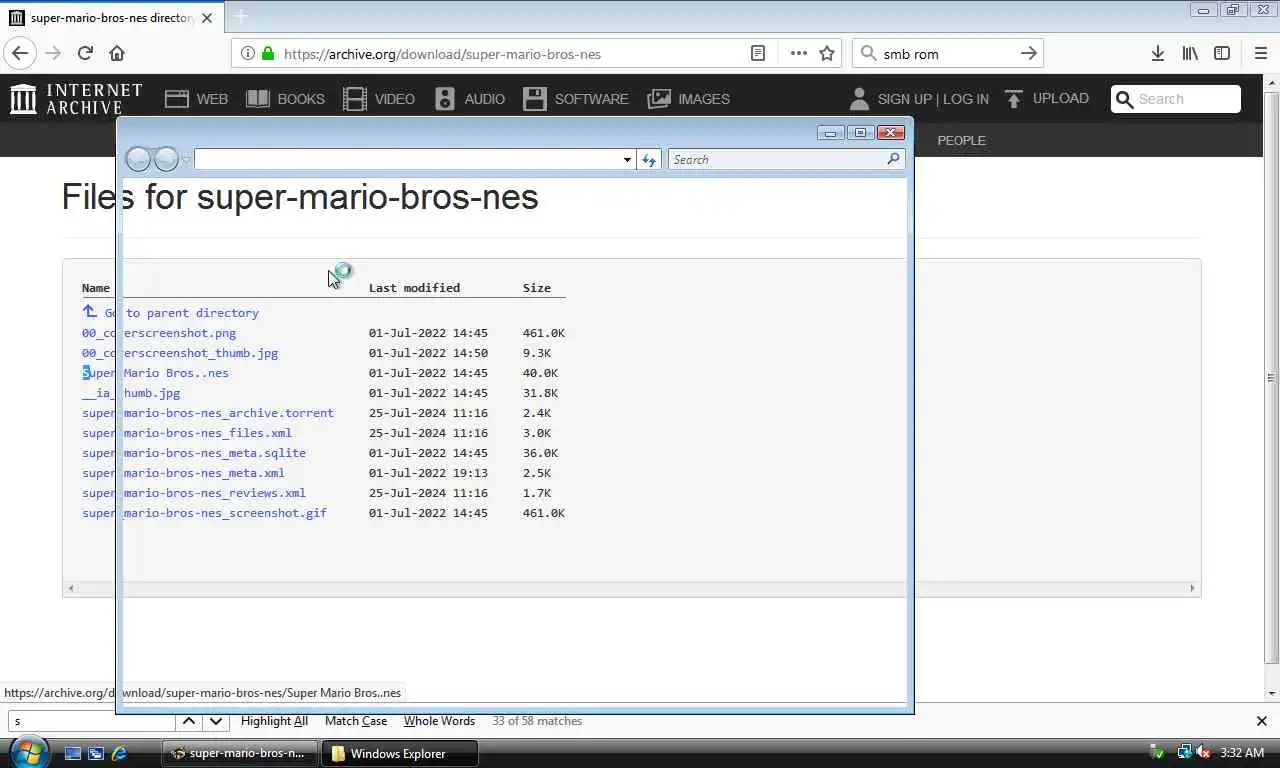Viewport: 1280px width, 768px height.
Task: Open Firefox downloads panel
Action: click(1157, 54)
